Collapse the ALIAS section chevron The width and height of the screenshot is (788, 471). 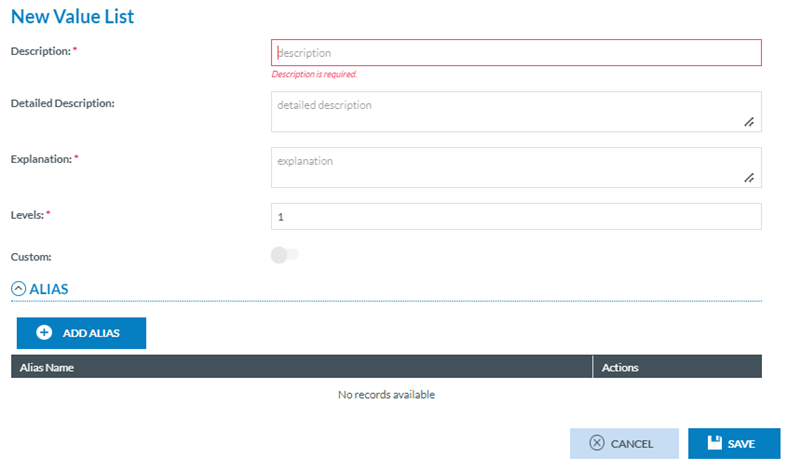click(x=18, y=289)
